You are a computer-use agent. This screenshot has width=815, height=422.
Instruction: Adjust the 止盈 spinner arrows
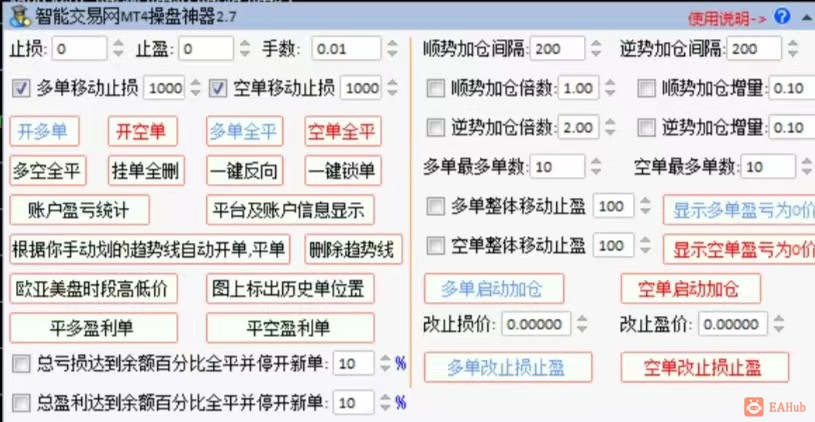[245, 49]
